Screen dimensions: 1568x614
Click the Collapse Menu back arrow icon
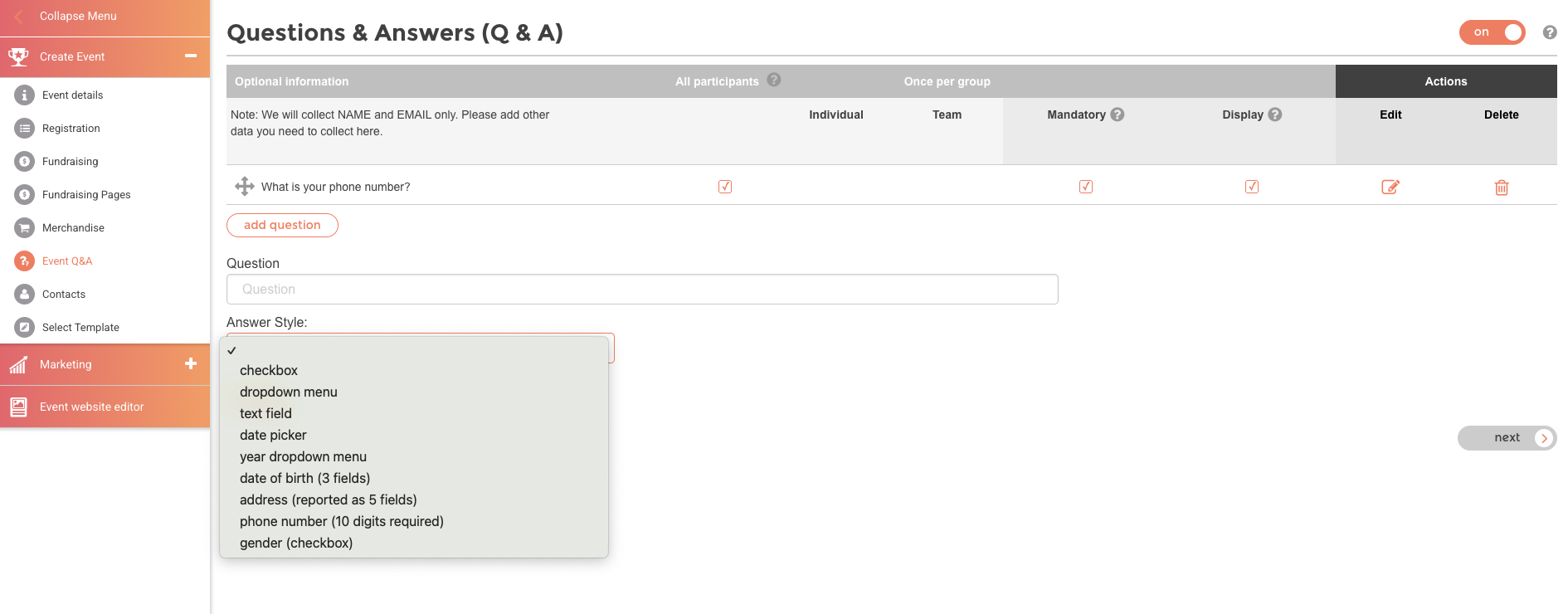coord(18,16)
